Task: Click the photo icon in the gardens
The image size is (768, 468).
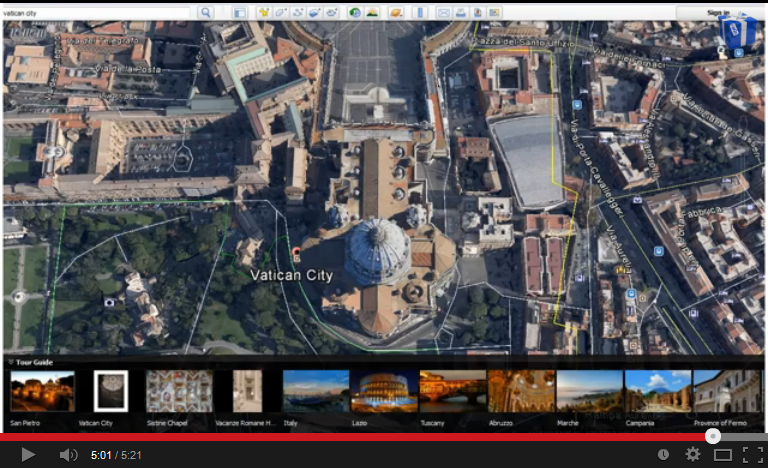Action: [x=109, y=303]
